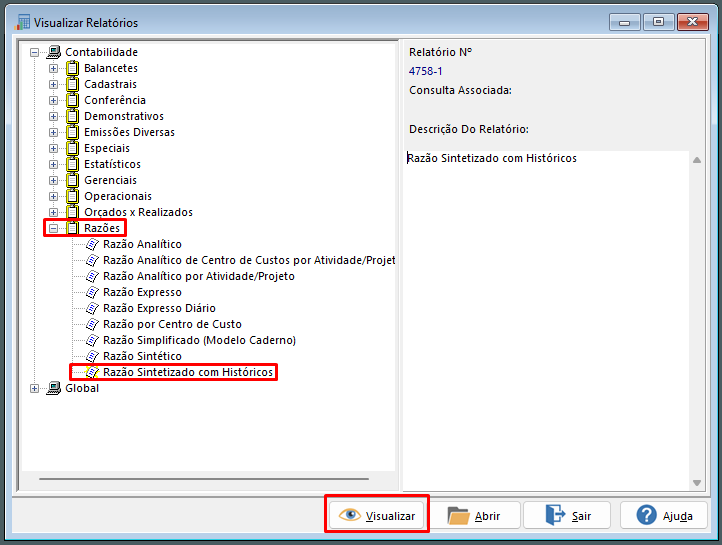
Task: Expand the Demonstrativos folder
Action: (53, 116)
